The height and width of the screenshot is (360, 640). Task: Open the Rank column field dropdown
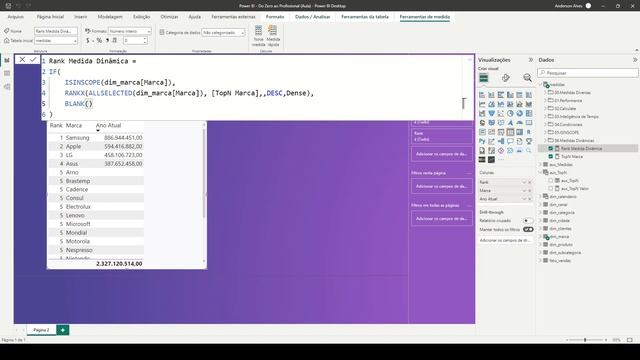click(524, 182)
